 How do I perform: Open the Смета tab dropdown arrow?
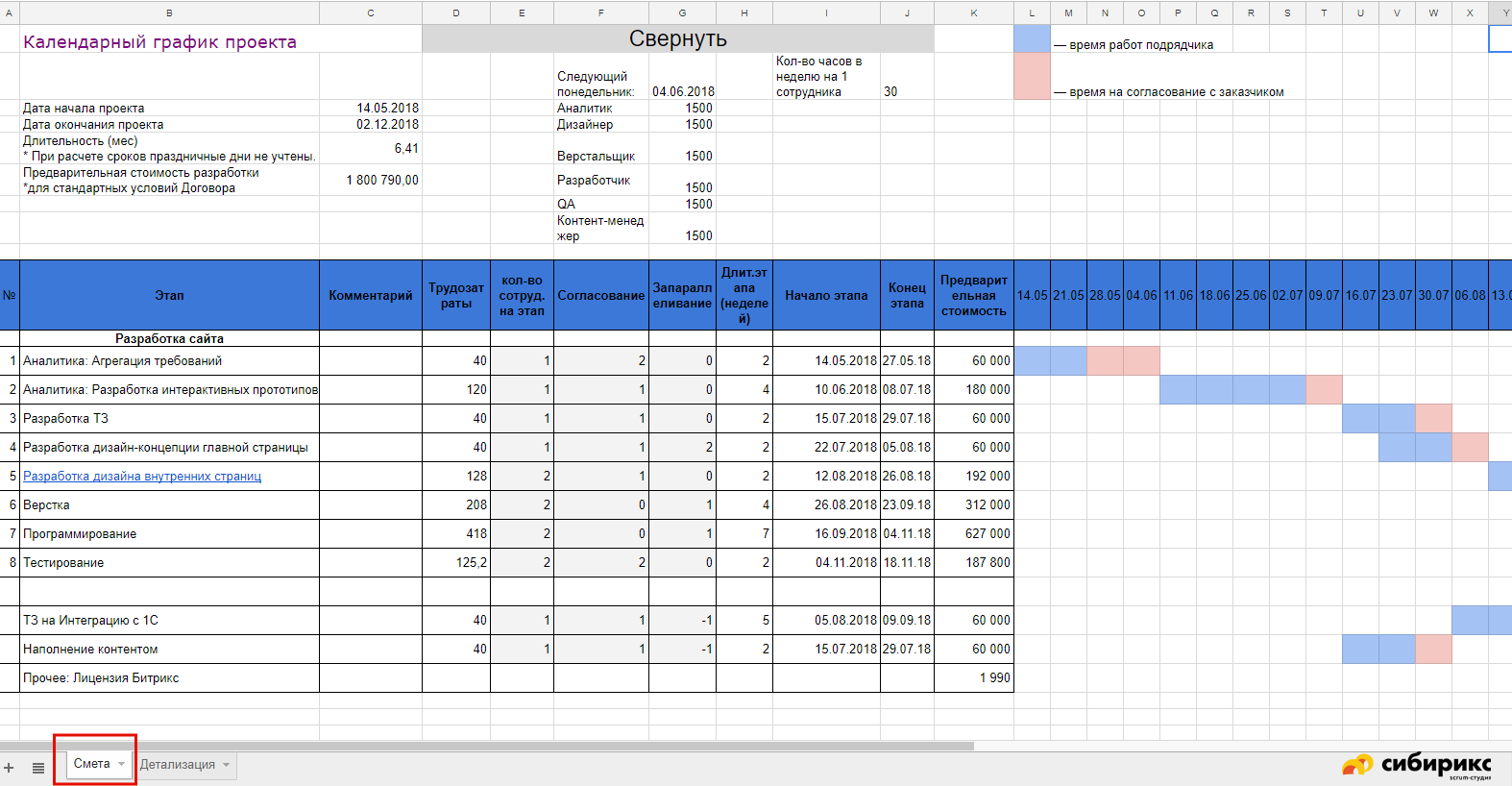coord(122,764)
